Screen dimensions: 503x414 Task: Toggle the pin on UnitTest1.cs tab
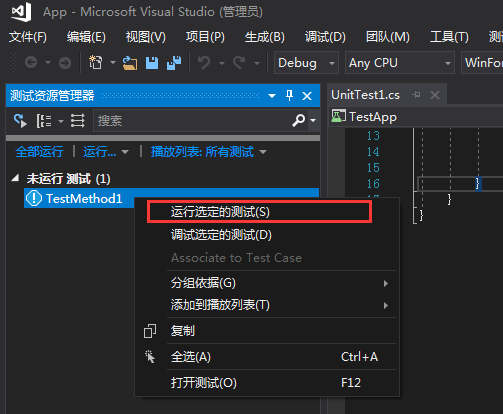click(416, 95)
